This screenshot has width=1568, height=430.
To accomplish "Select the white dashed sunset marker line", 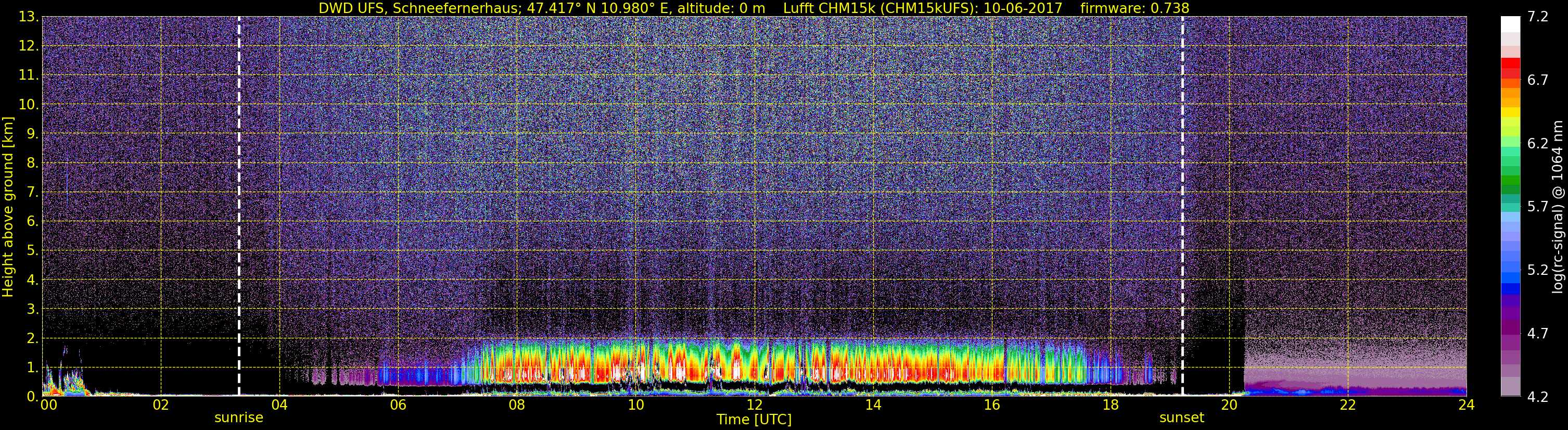I will click(1182, 207).
